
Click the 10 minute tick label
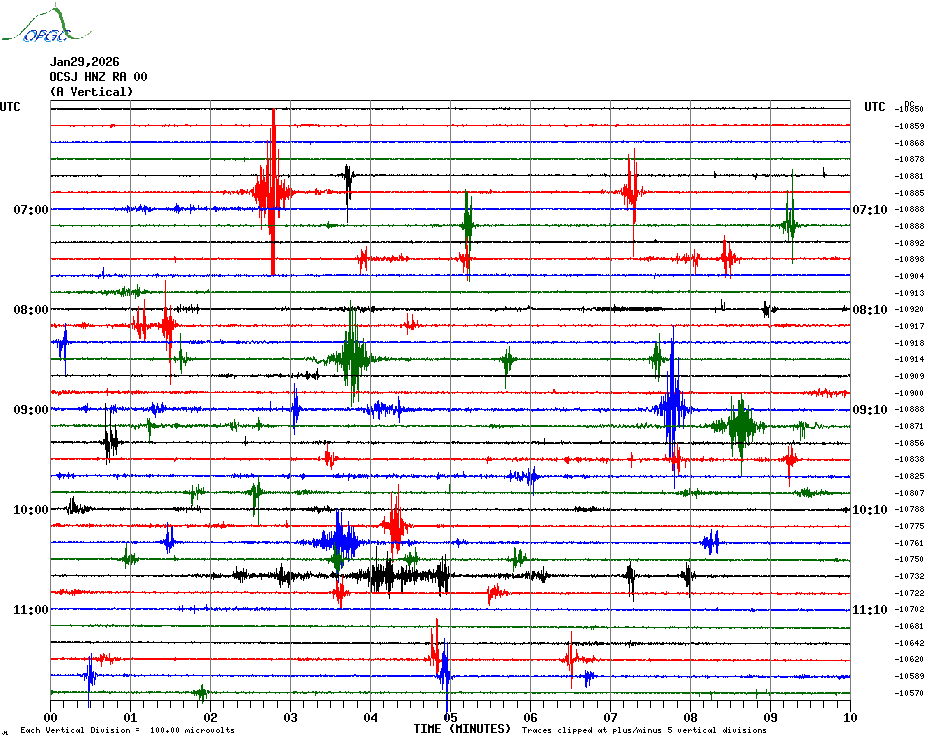coord(849,717)
